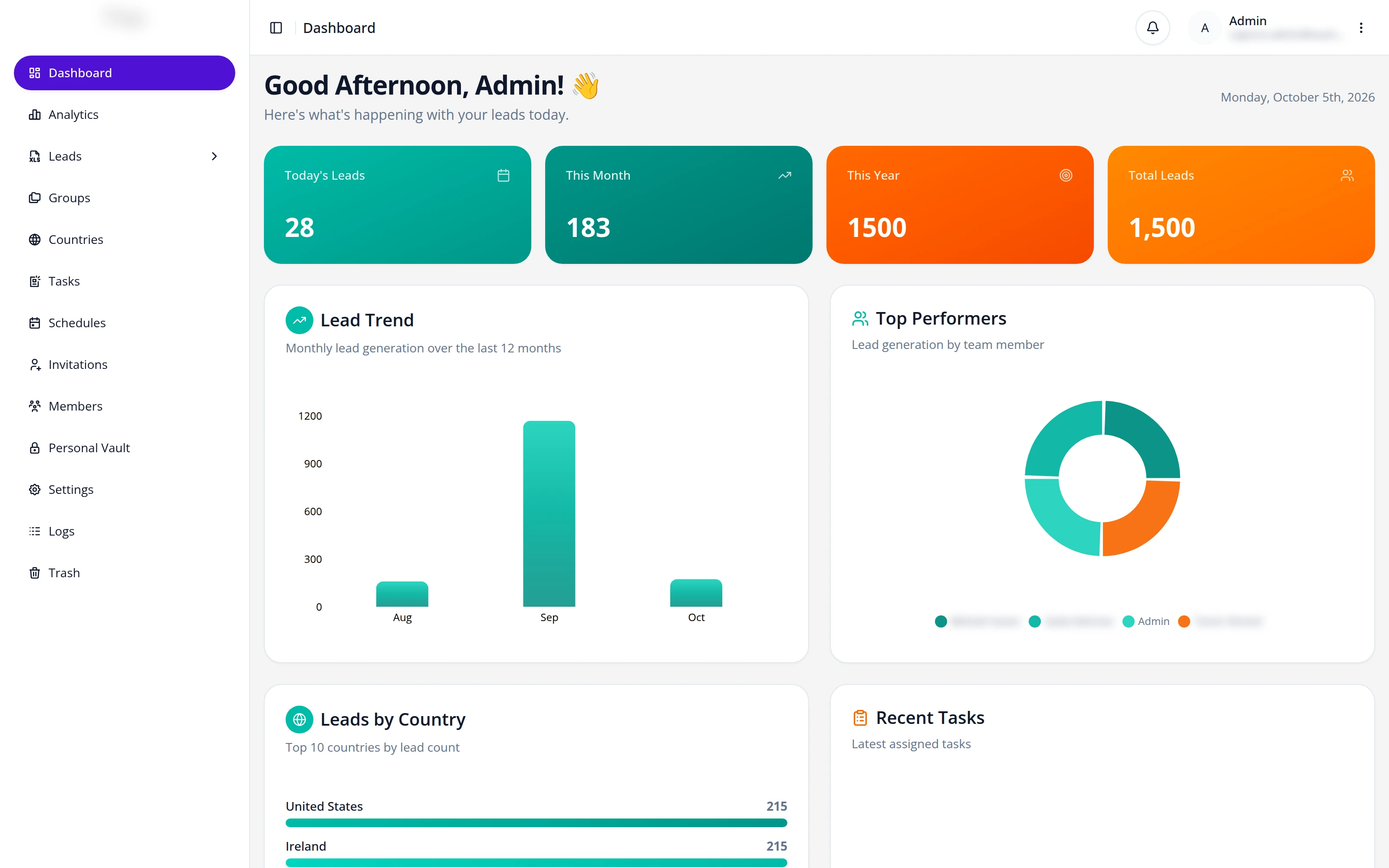Click the Recent Tasks clipboard icon
This screenshot has height=868, width=1389.
(x=860, y=717)
